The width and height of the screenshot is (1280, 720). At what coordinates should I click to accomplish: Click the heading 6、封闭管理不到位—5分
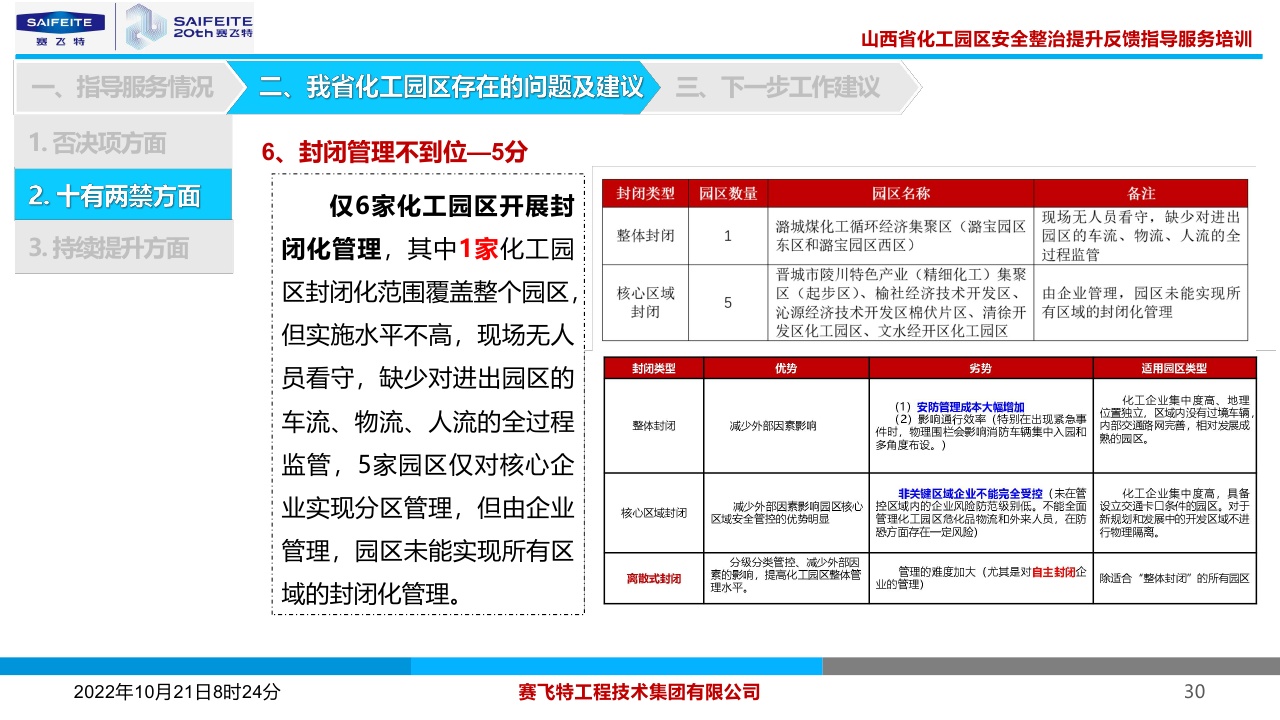[x=394, y=152]
